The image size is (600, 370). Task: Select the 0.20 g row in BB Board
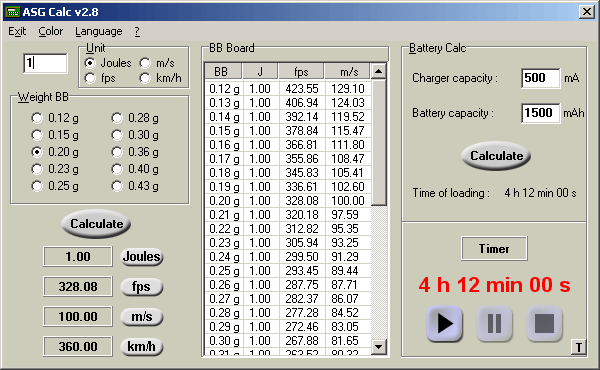pos(288,201)
